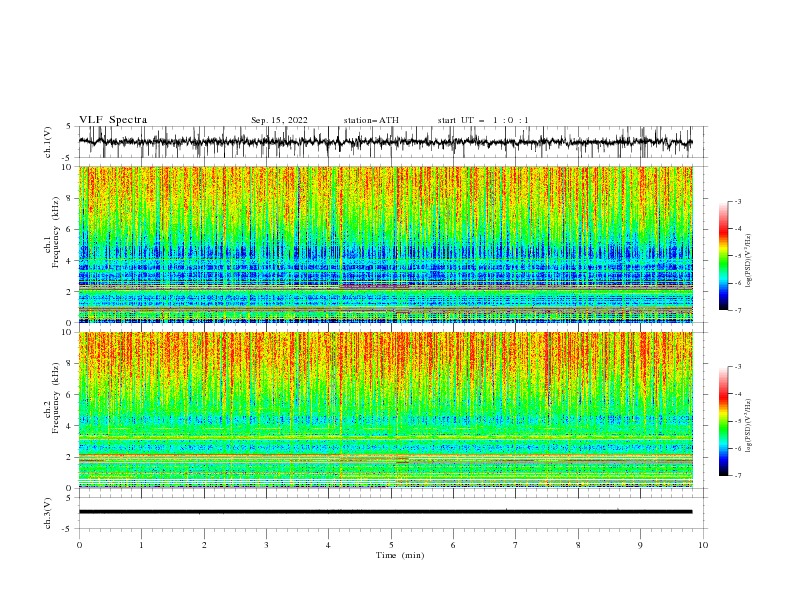Click the ch.2 spectrogram panel
The width and height of the screenshot is (792, 612).
386,410
